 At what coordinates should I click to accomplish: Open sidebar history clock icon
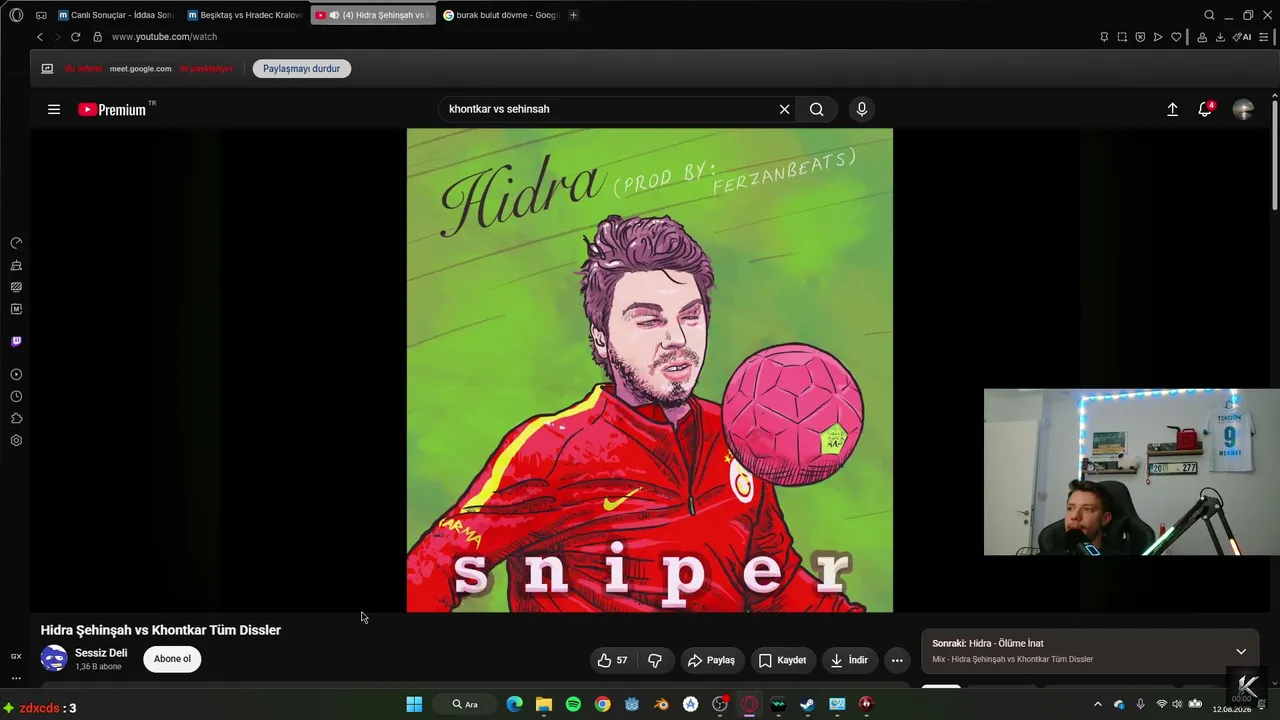[x=16, y=397]
